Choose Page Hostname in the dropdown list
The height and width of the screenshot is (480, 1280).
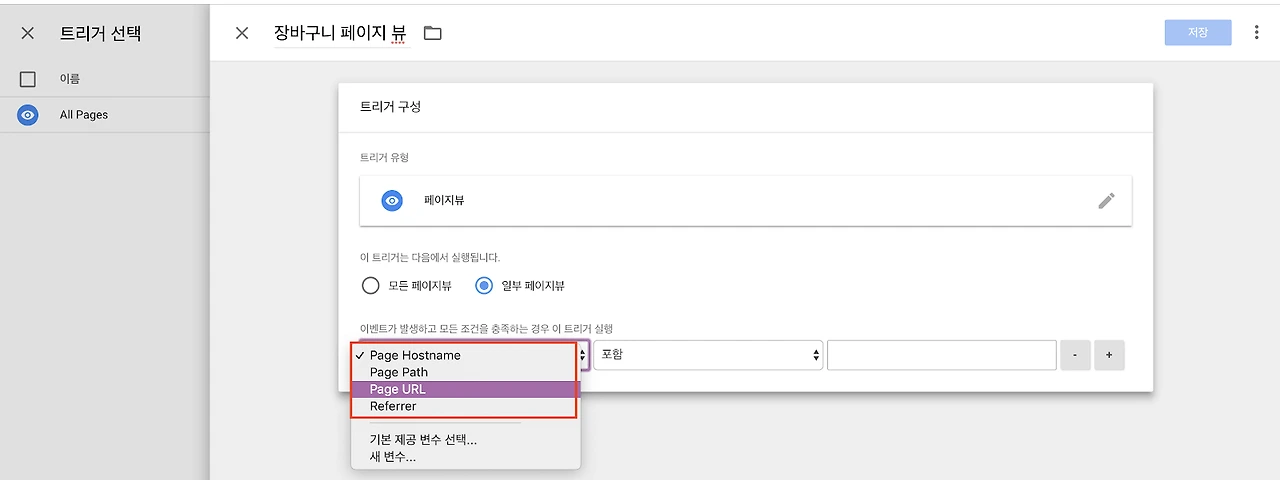click(465, 355)
